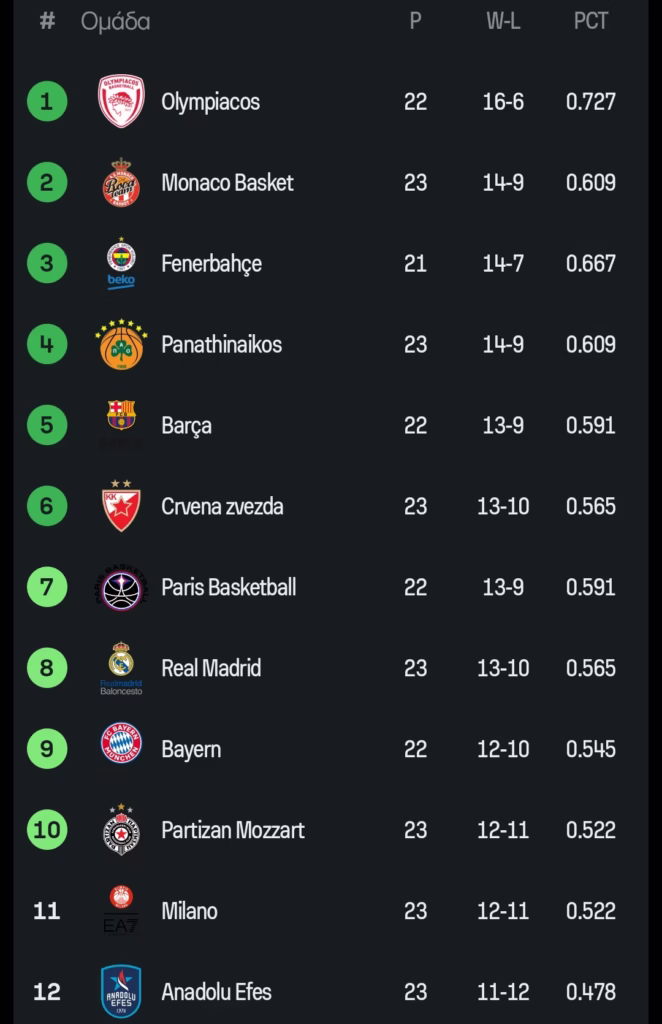Tap the Crvena zvezda shield logo

tap(121, 506)
